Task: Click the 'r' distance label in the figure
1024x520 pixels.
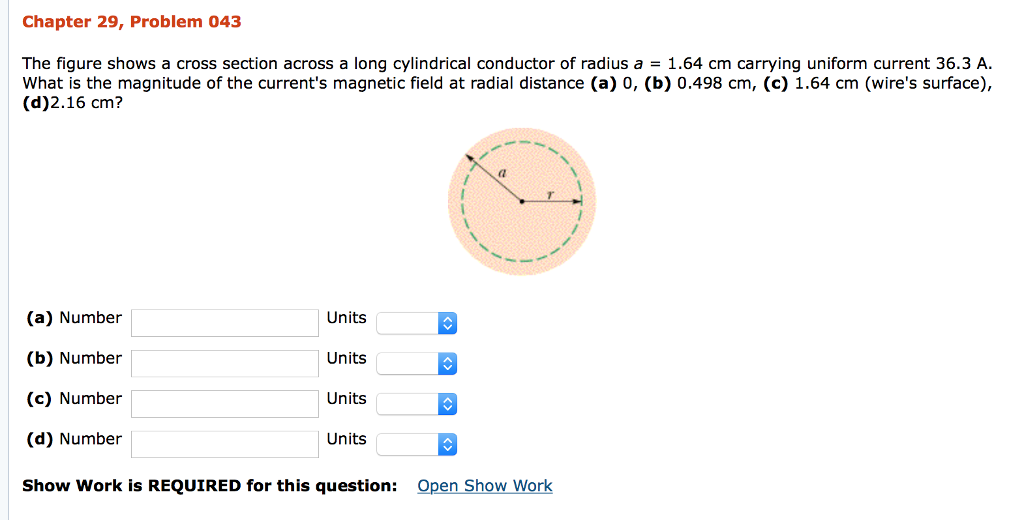Action: coord(550,191)
